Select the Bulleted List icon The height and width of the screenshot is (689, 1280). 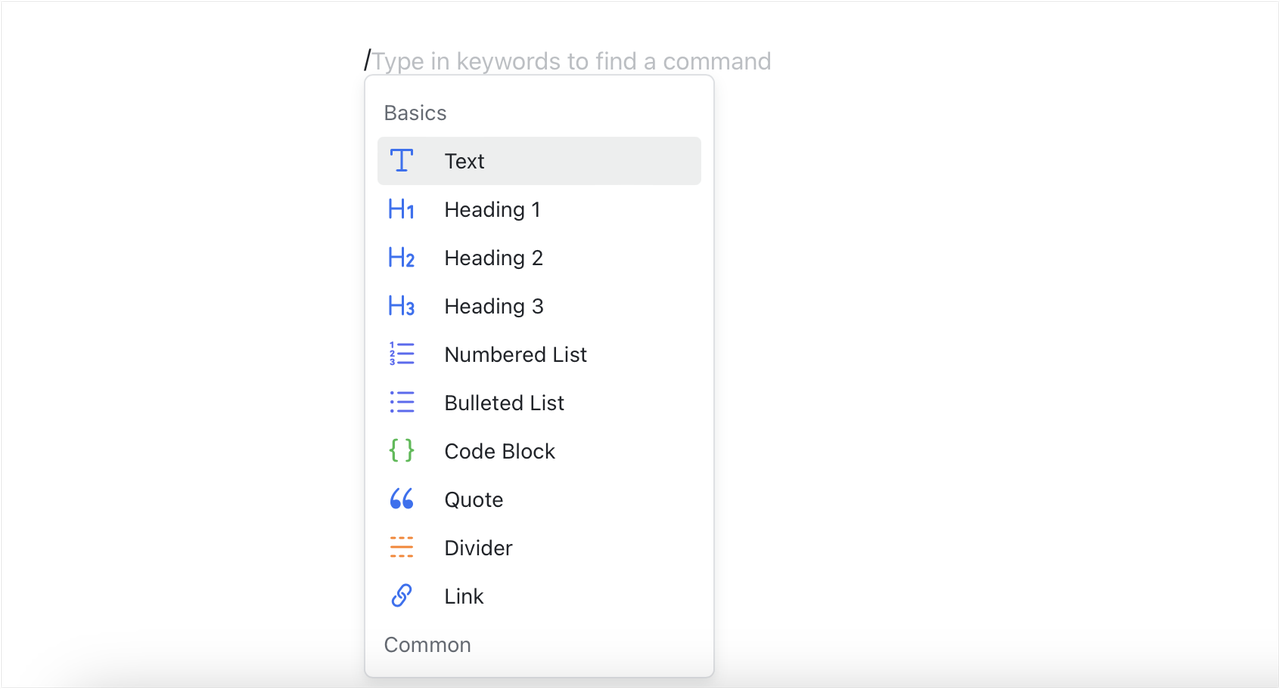pos(400,402)
